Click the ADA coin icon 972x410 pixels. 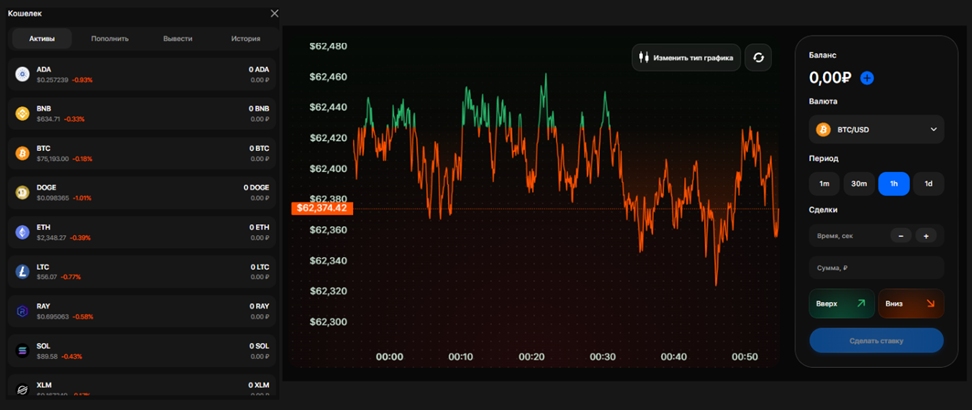[22, 74]
